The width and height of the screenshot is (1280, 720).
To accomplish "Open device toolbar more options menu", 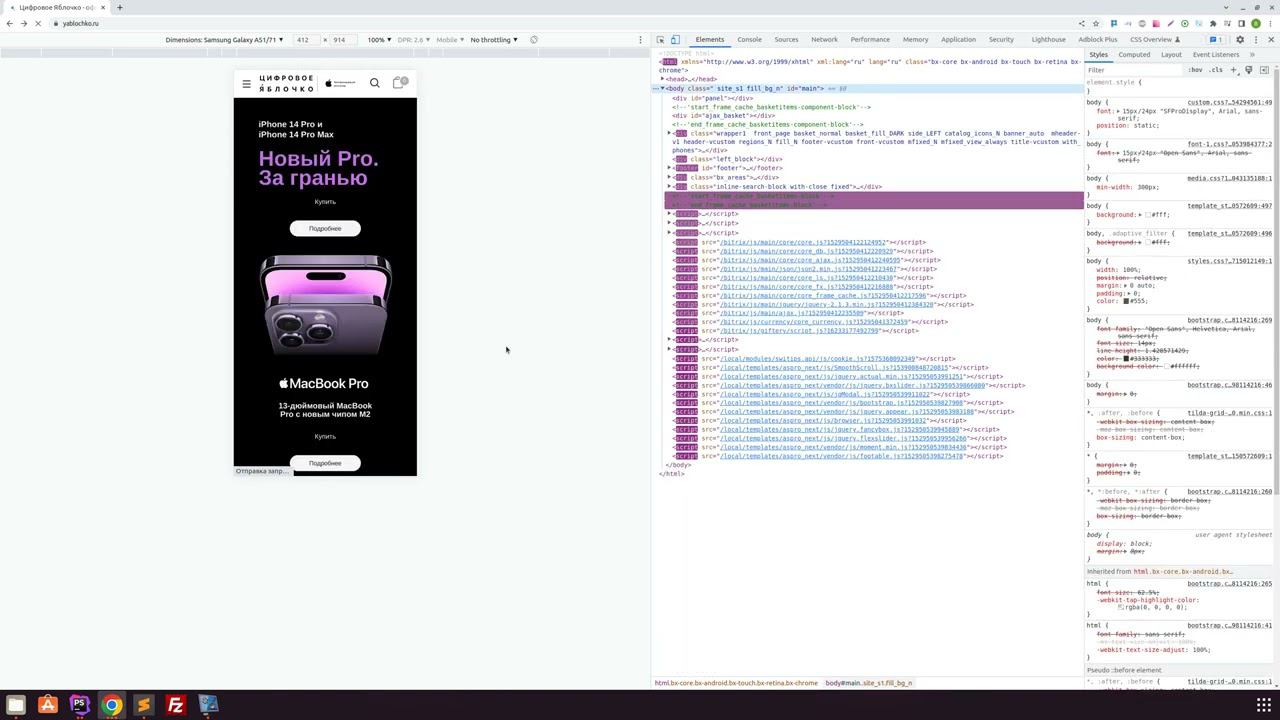I will [640, 40].
